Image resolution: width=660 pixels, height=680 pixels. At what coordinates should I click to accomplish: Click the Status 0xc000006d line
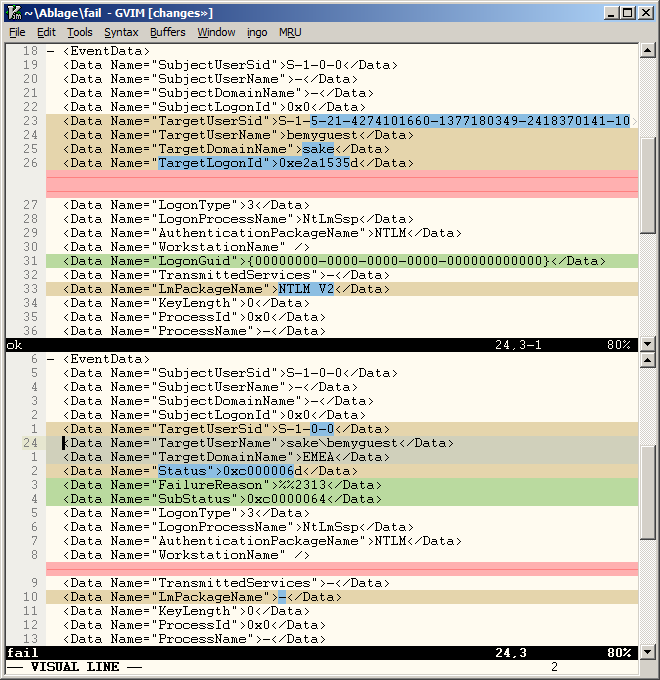click(x=342, y=471)
